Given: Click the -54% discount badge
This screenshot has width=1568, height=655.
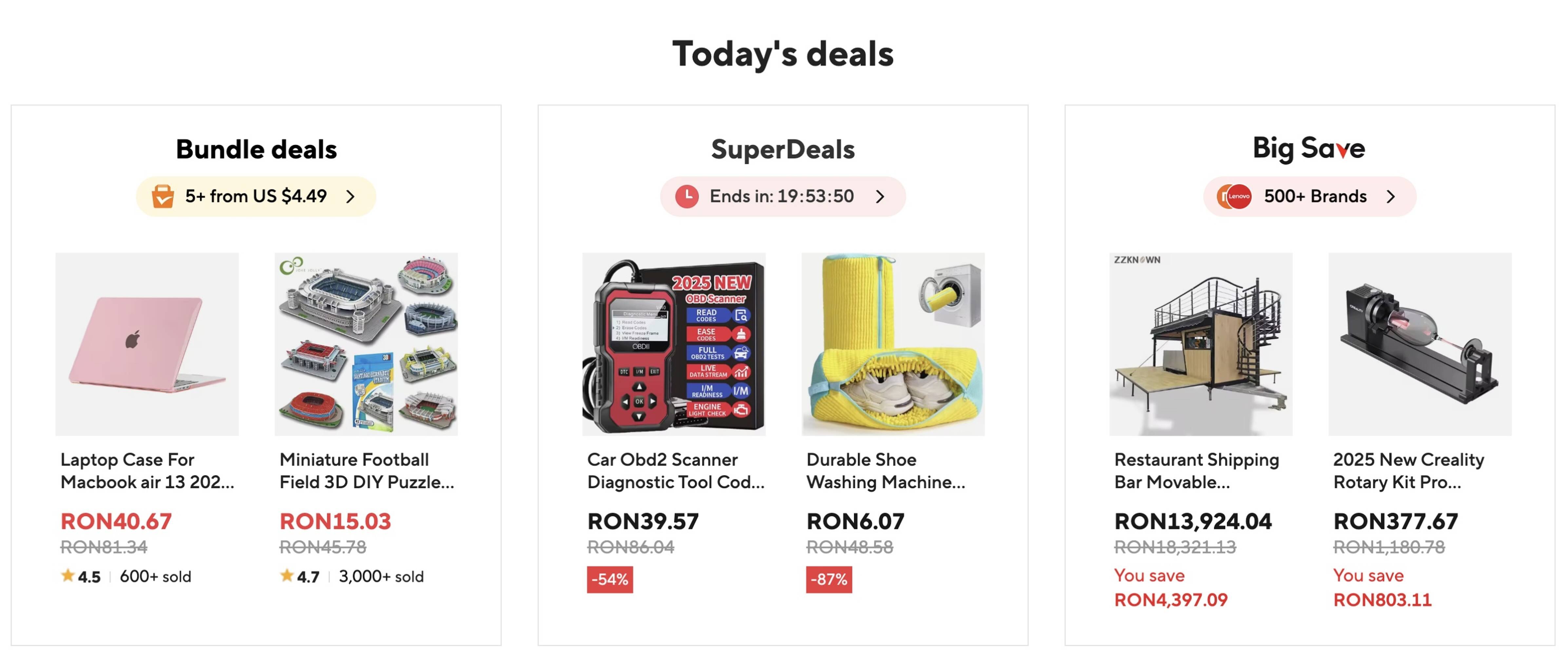Looking at the screenshot, I should point(609,579).
